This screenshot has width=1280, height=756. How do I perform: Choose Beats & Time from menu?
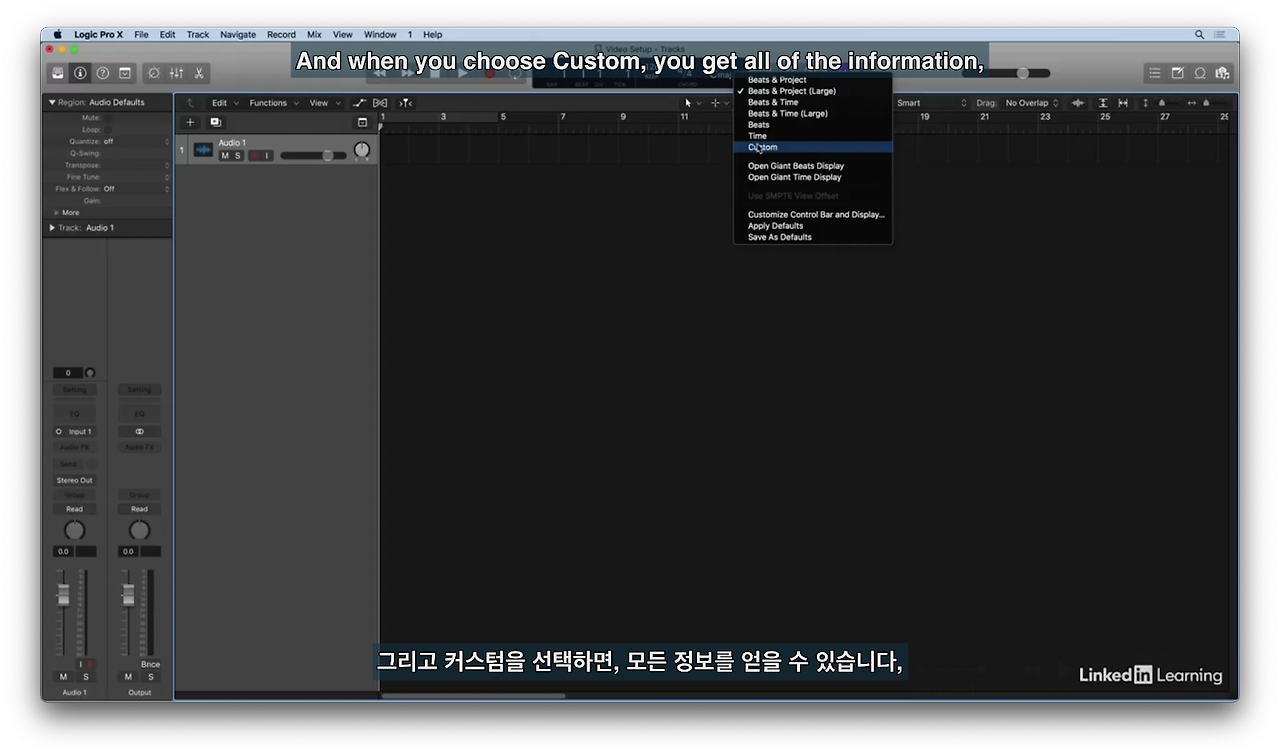point(813,102)
